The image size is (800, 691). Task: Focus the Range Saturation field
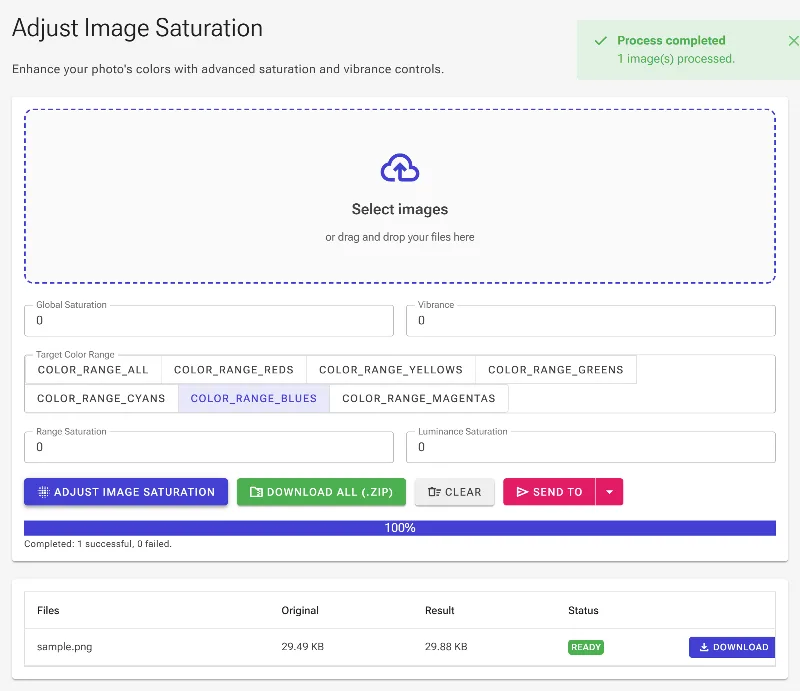pos(209,447)
